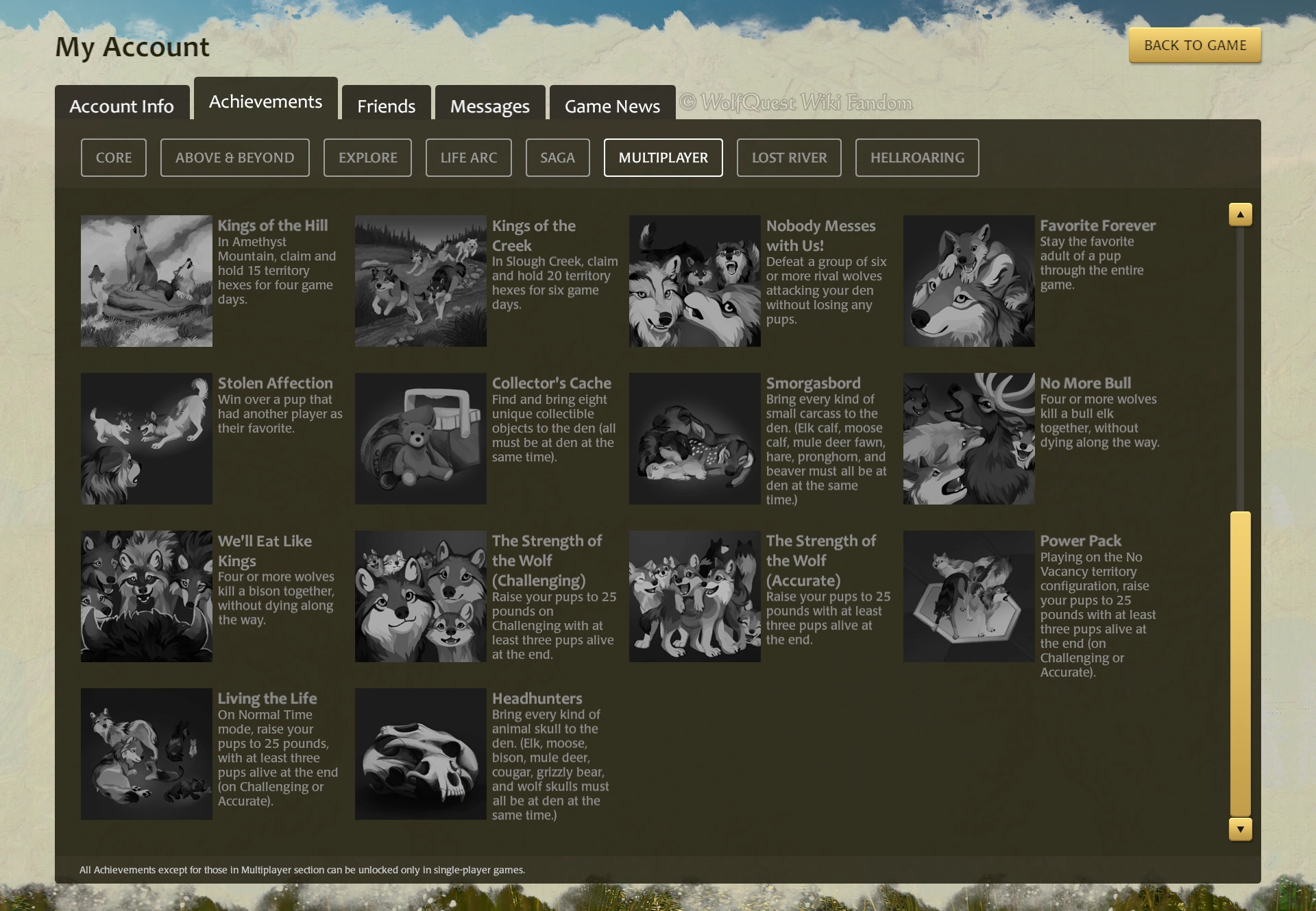The width and height of the screenshot is (1316, 911).
Task: Click the Nobody Messes with Us! icon
Action: 694,281
